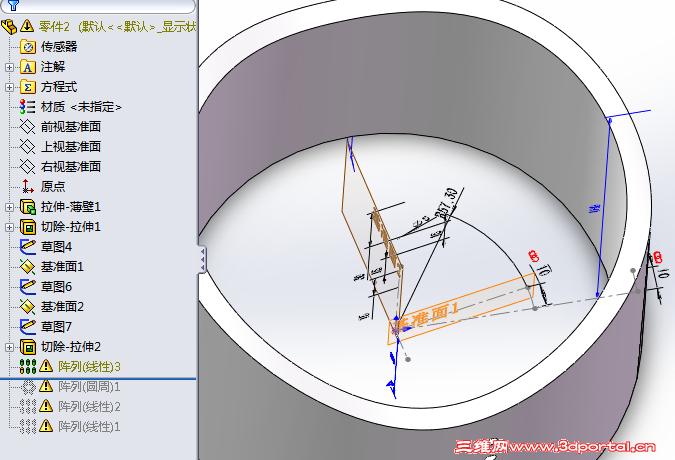Click the 基准面2 reference plane icon
This screenshot has width=675, height=460.
[x=28, y=307]
